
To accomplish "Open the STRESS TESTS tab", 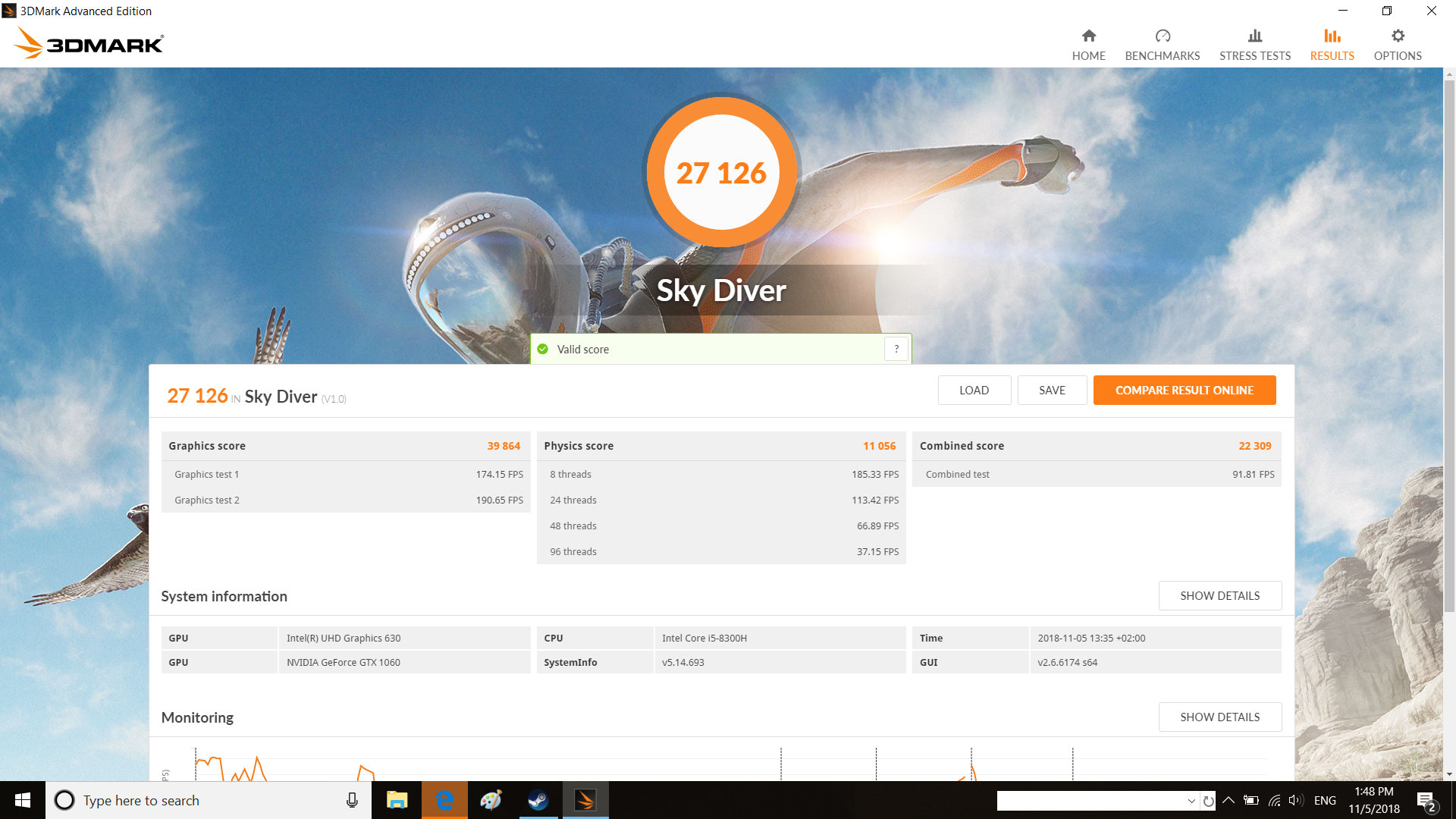I will [1254, 45].
